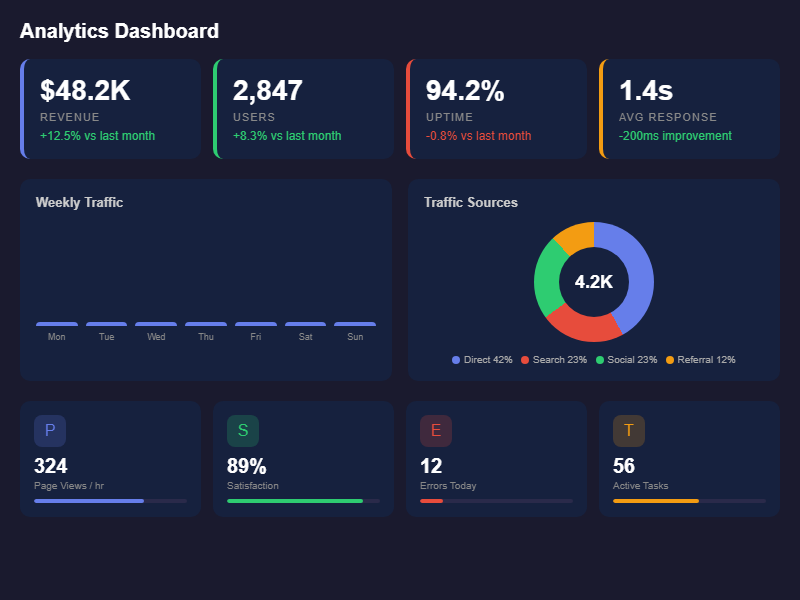This screenshot has height=600, width=800.
Task: Click the Sunday traffic bar
Action: click(355, 324)
